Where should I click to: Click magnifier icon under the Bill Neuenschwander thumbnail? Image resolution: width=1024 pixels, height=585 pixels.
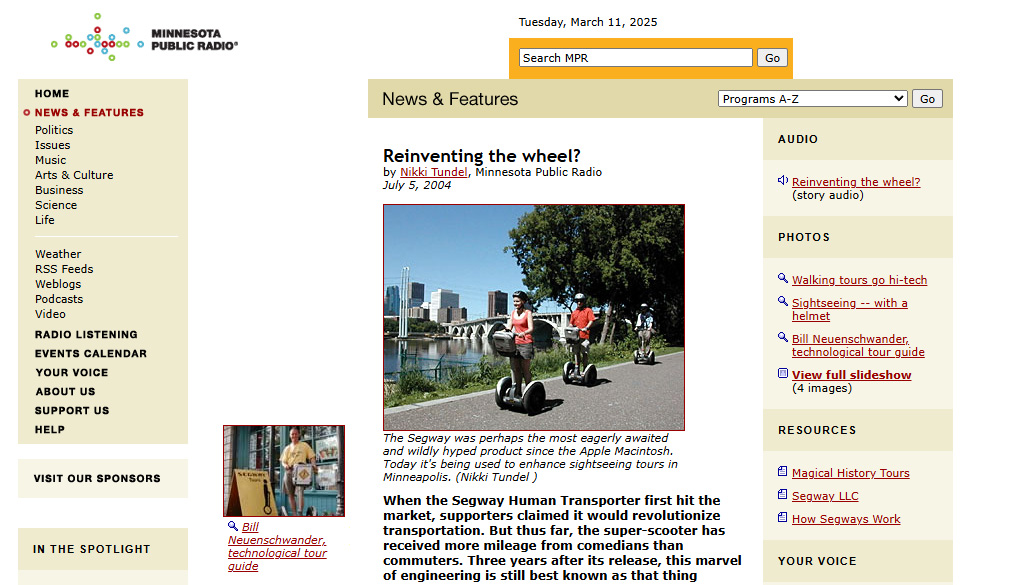point(233,526)
